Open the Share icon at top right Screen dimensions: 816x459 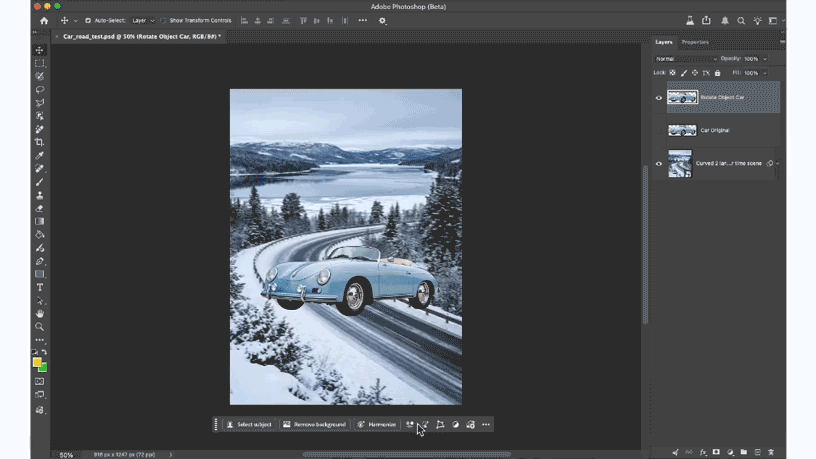pos(706,20)
